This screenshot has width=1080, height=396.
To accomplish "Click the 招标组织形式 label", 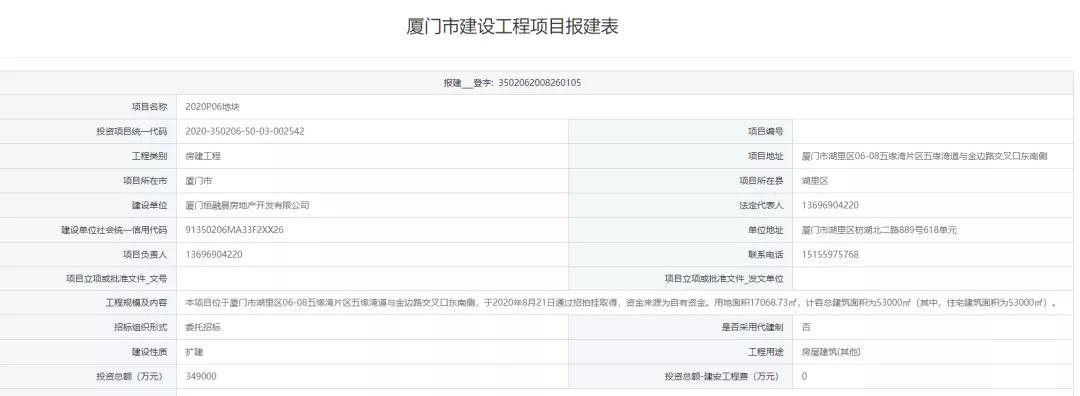I will [141, 328].
